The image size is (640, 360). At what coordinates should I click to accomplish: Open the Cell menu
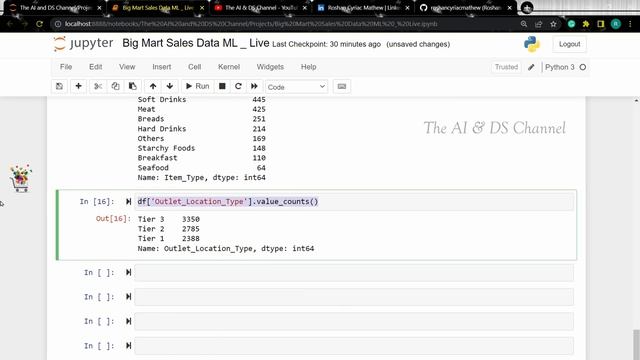point(194,67)
